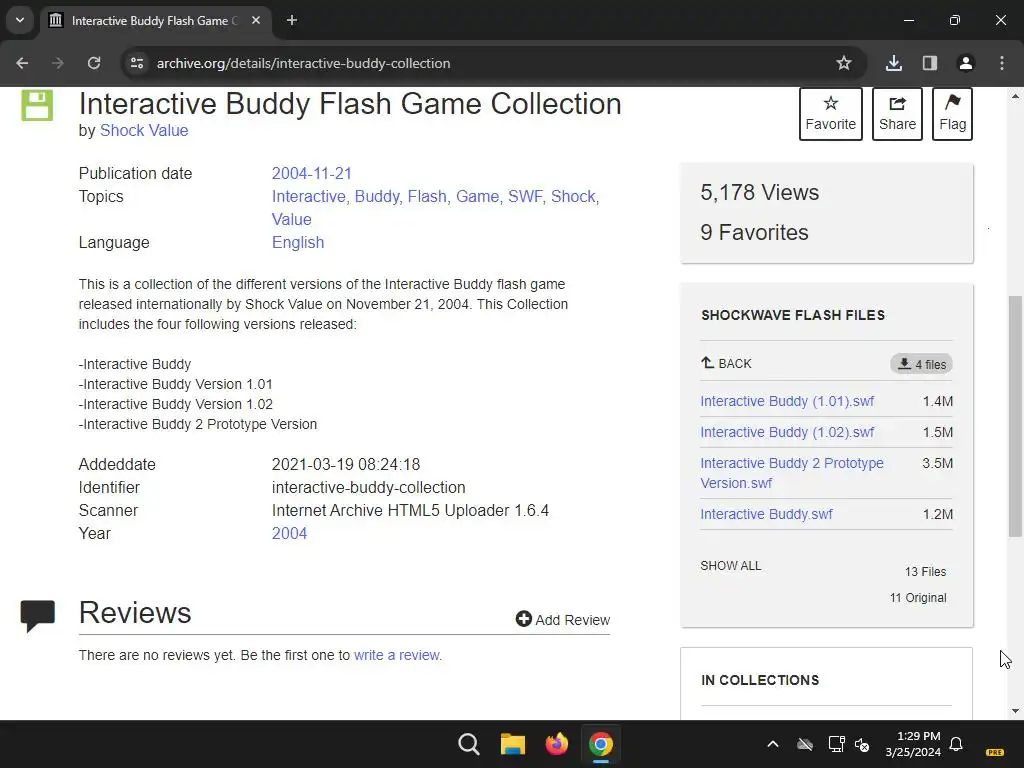Image resolution: width=1024 pixels, height=768 pixels.
Task: Open the Interactive topic link
Action: coord(309,197)
